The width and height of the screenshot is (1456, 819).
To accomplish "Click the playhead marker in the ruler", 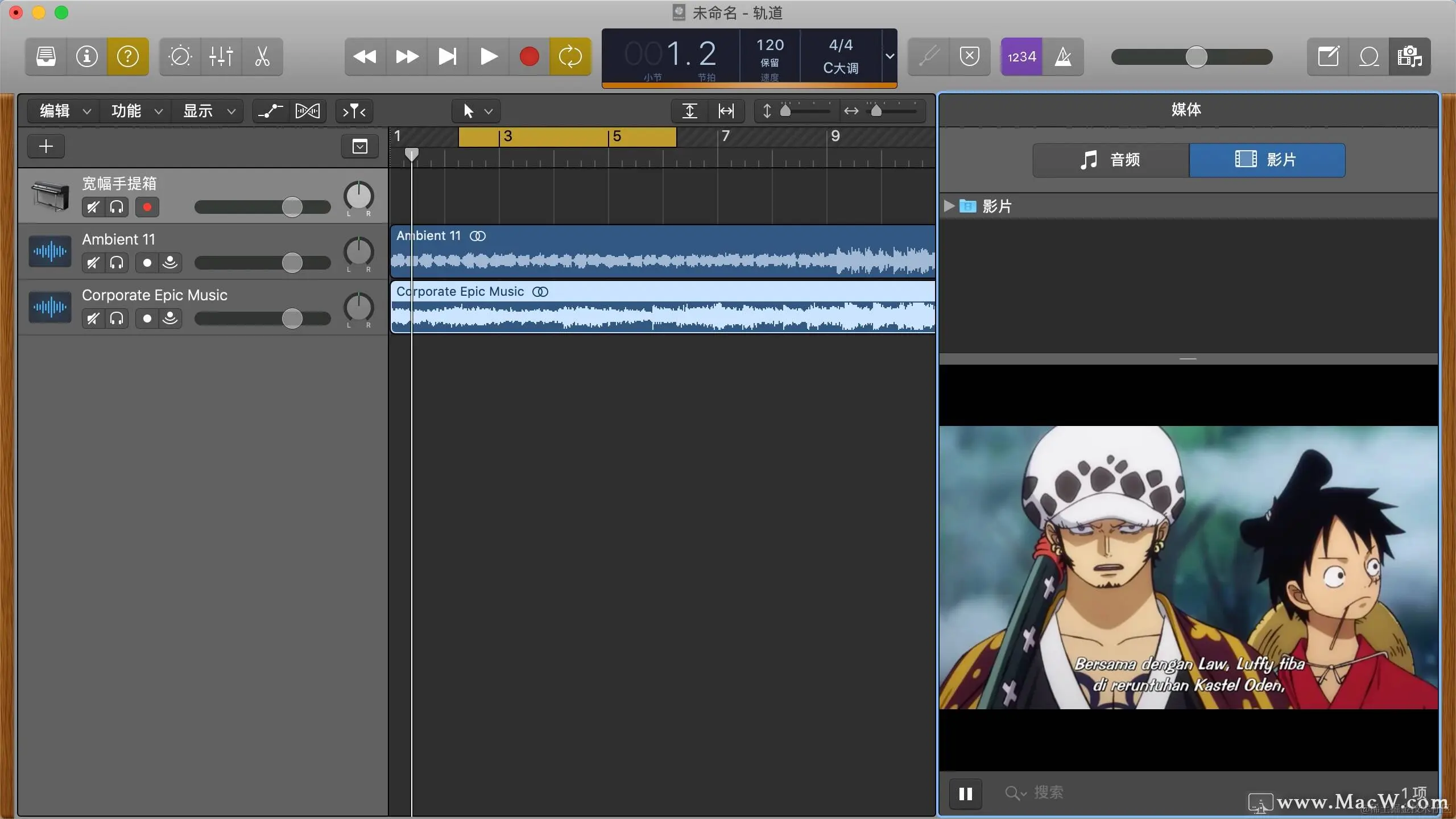I will [412, 154].
